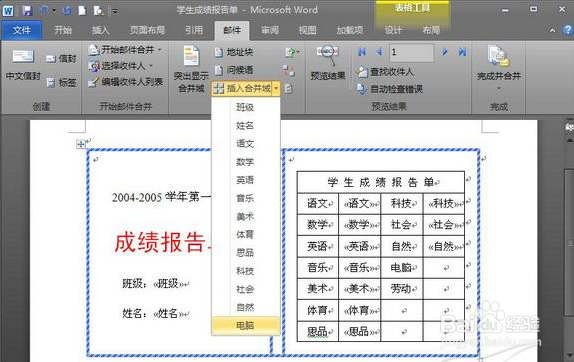
Task: Switch to the 加载项 tab
Action: pyautogui.click(x=350, y=30)
